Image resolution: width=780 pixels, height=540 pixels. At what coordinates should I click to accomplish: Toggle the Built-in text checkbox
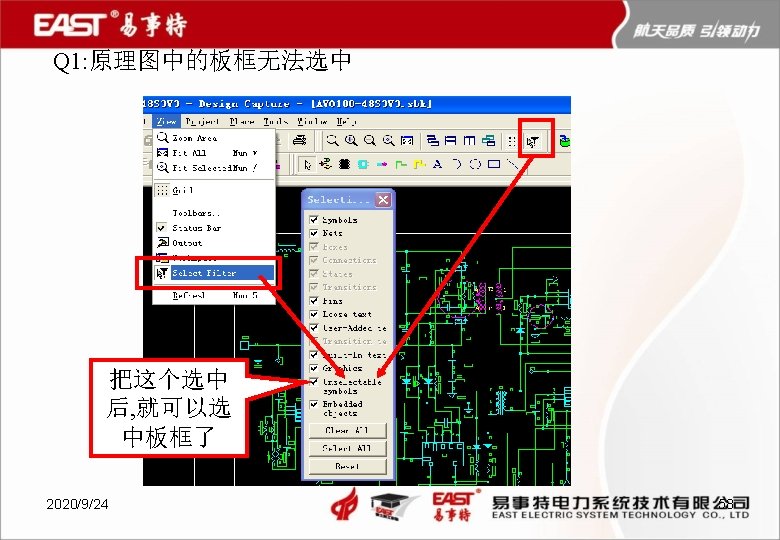click(313, 355)
